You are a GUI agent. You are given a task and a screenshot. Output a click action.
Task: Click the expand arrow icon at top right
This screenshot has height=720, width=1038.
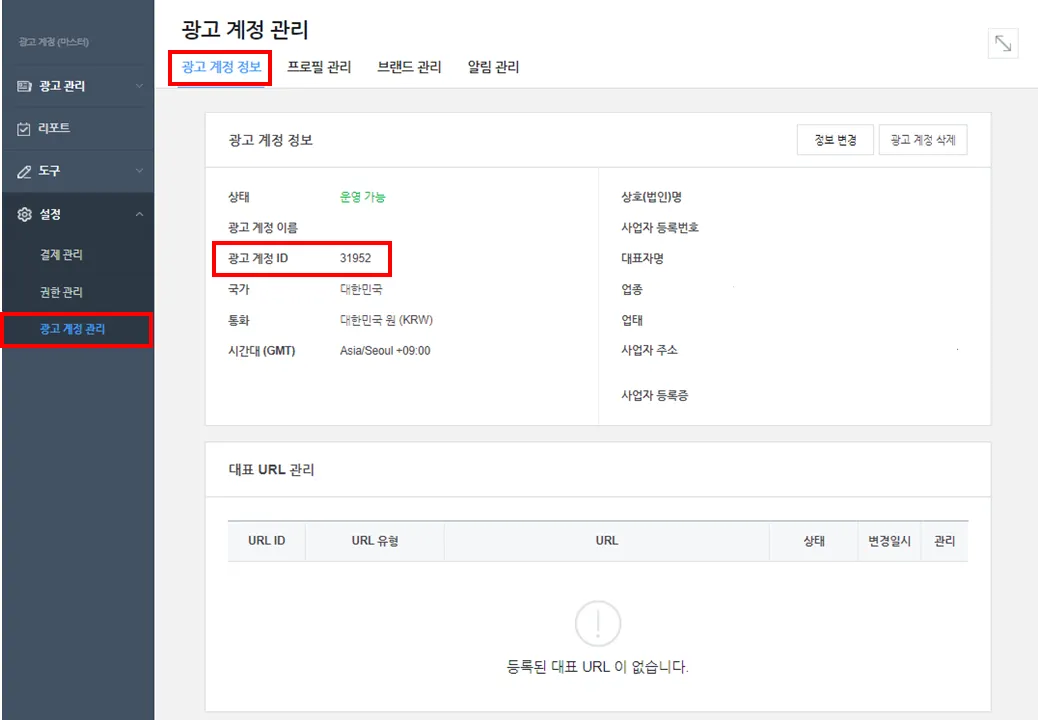coord(1002,44)
